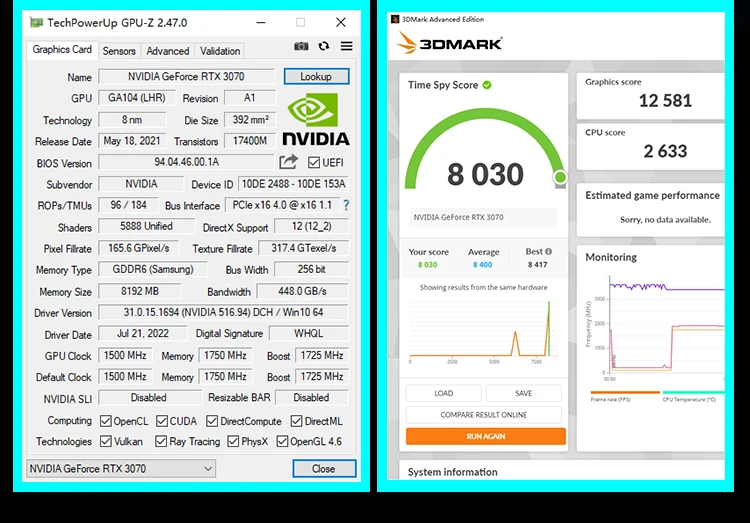Viewport: 750px width, 523px height.
Task: Click the score distribution chart in 3DMark
Action: click(484, 331)
